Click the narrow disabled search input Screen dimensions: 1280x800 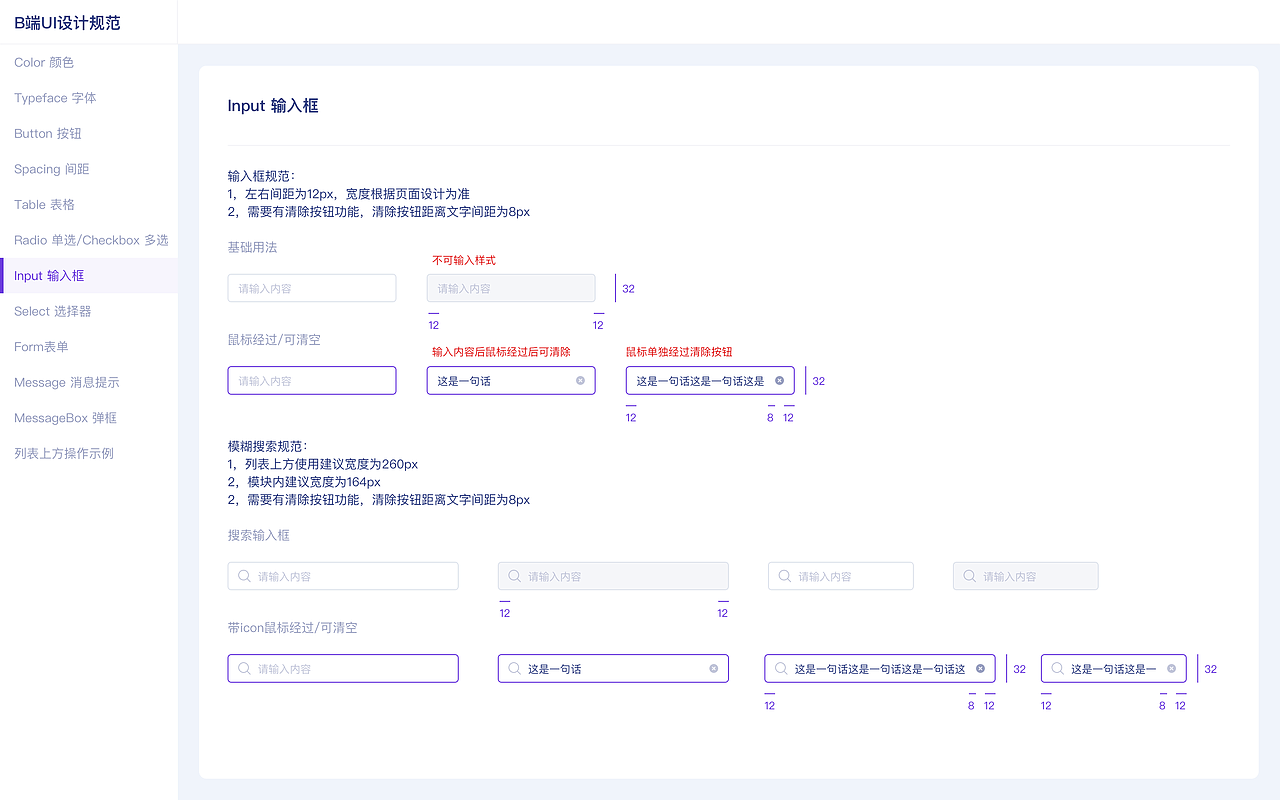pyautogui.click(x=1026, y=576)
